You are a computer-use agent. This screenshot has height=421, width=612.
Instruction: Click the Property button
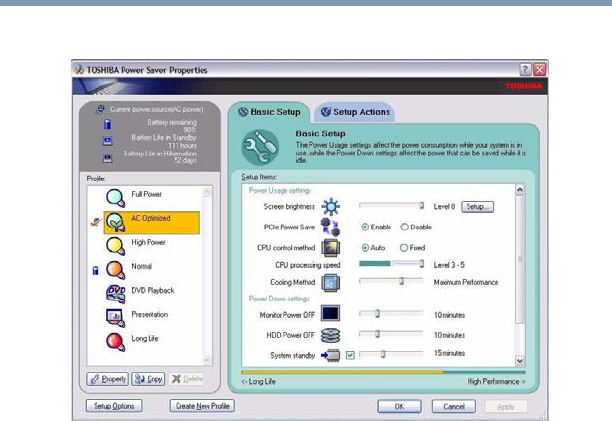(x=107, y=379)
